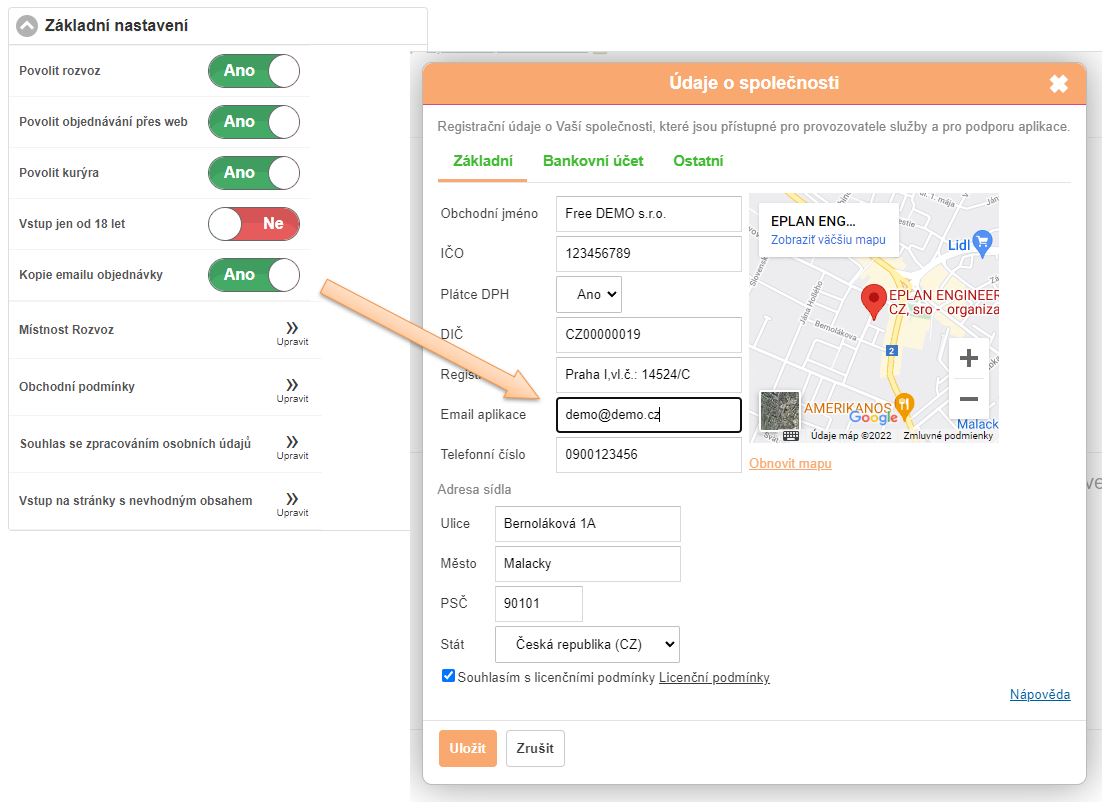Zoom out on the map
This screenshot has width=1112, height=812.
point(967,399)
